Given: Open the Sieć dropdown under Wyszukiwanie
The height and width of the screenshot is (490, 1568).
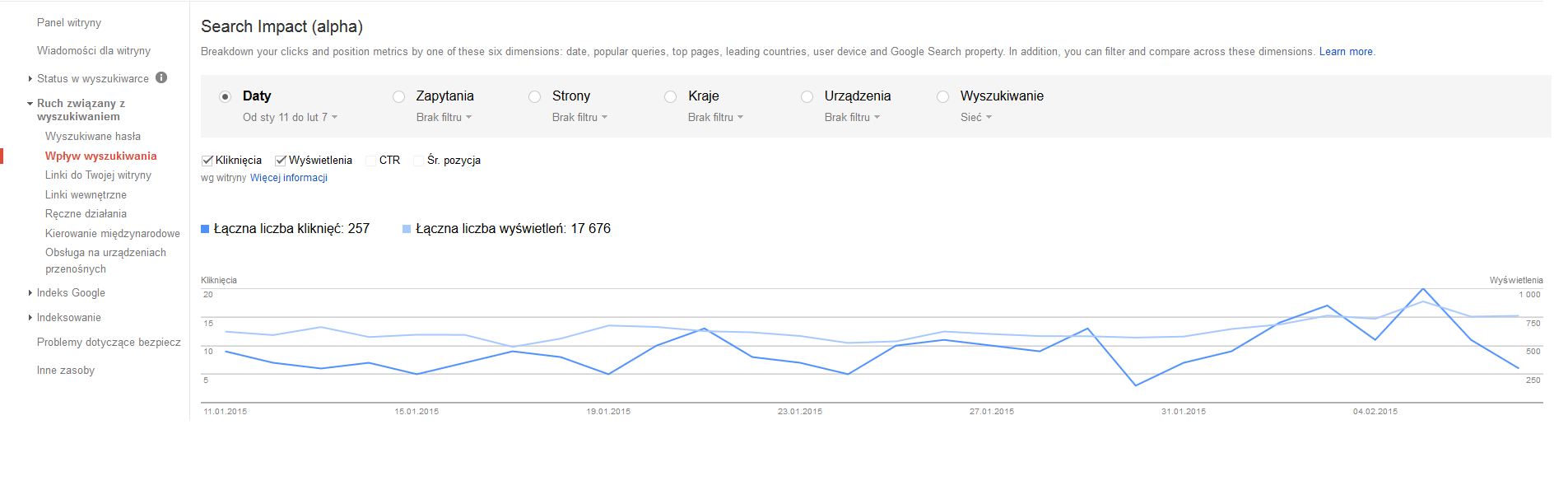Looking at the screenshot, I should coord(976,117).
